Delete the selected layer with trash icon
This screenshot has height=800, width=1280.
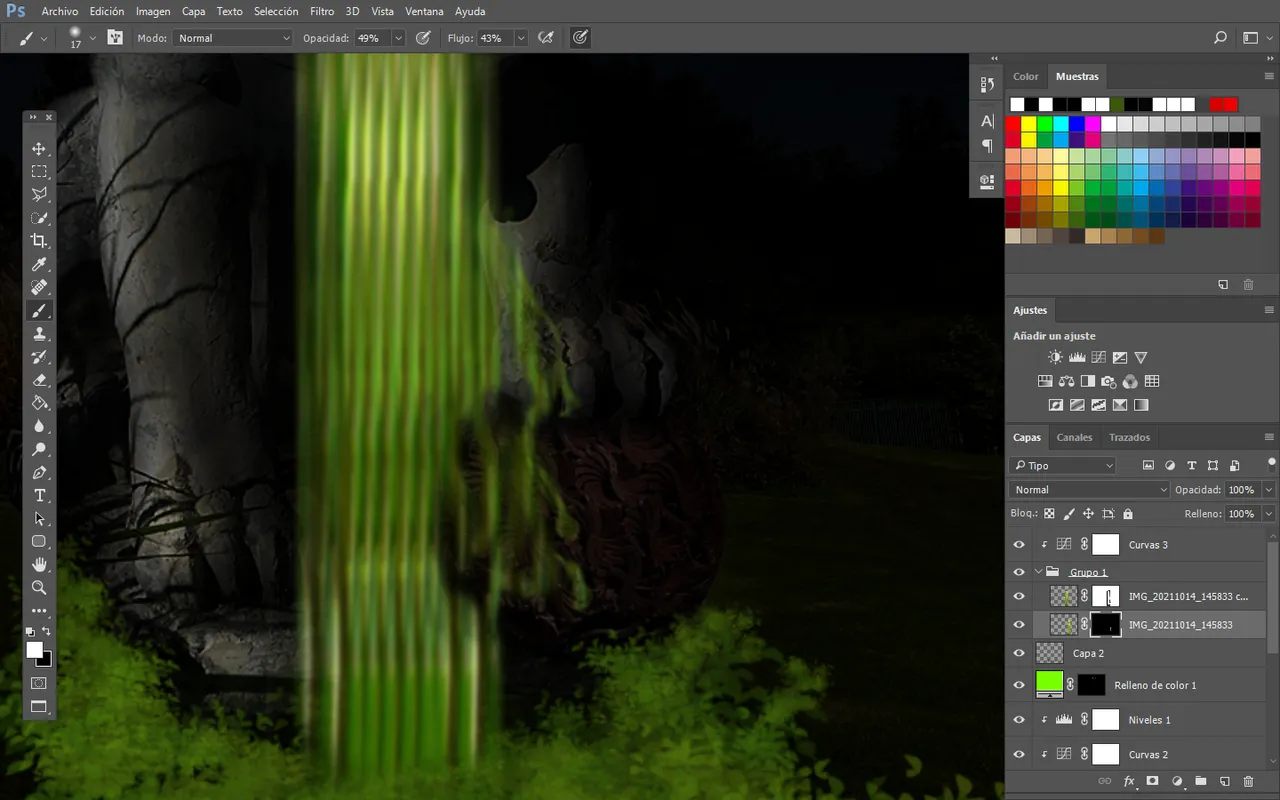[1248, 781]
